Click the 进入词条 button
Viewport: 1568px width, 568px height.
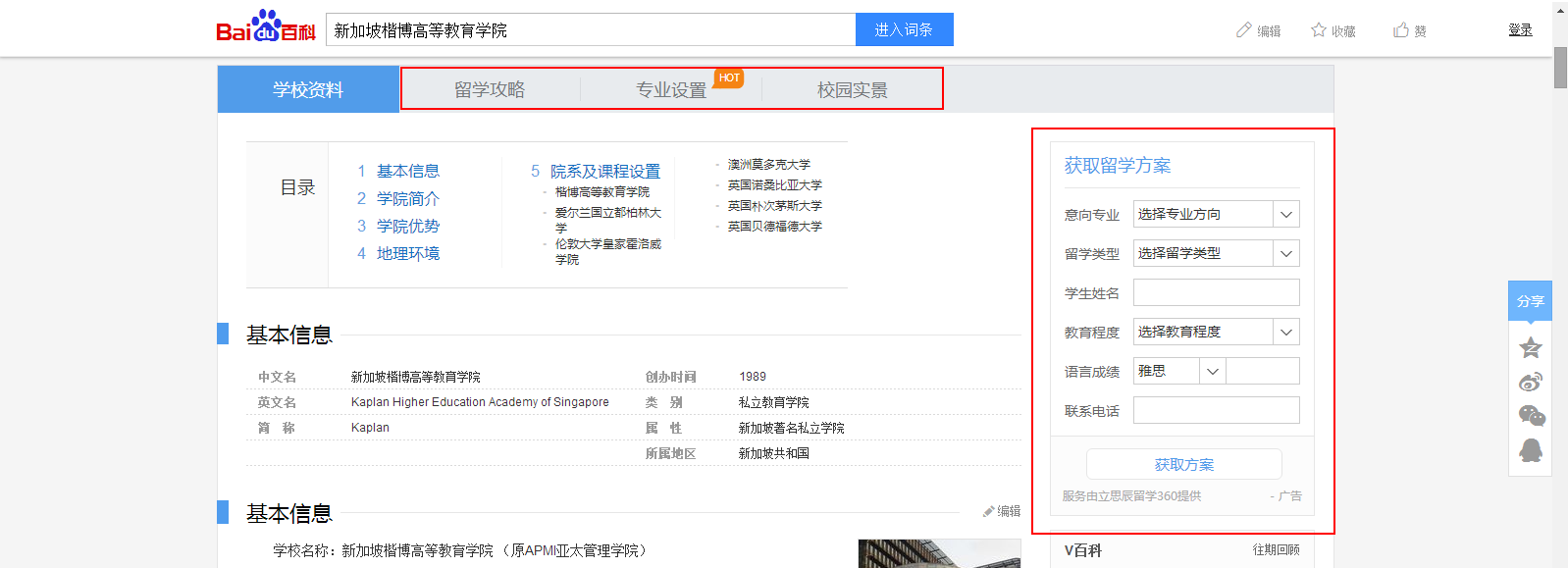tap(904, 29)
